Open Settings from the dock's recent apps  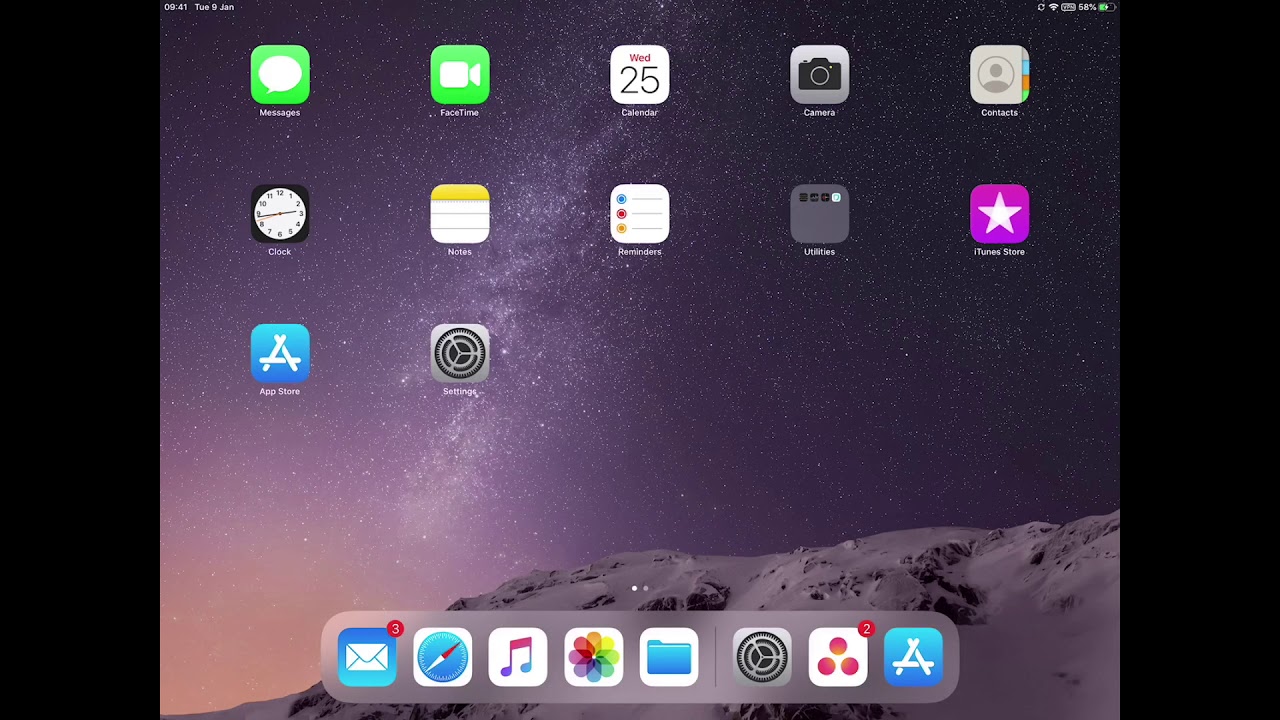tap(762, 657)
